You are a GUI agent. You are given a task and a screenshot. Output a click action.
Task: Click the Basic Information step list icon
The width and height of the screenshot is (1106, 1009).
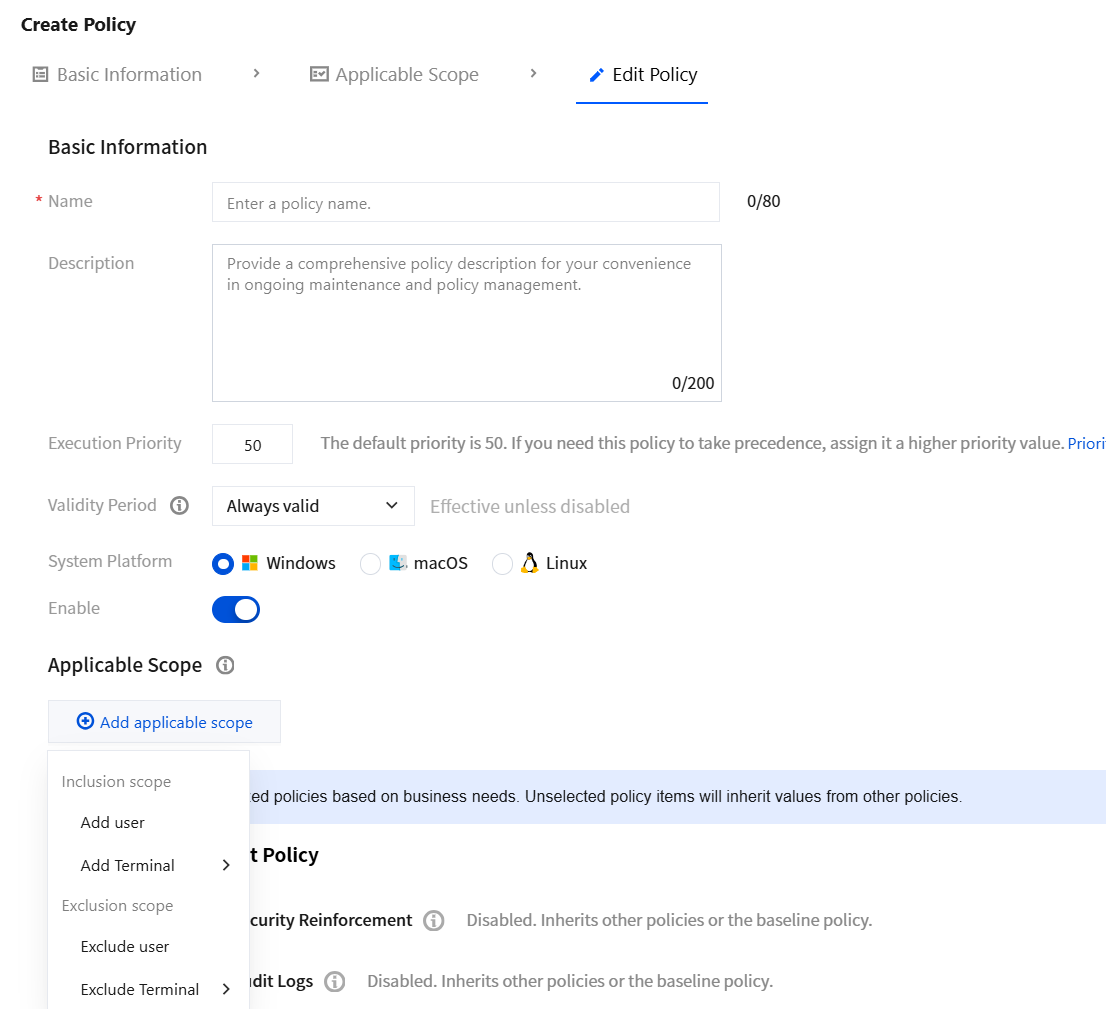tap(40, 74)
